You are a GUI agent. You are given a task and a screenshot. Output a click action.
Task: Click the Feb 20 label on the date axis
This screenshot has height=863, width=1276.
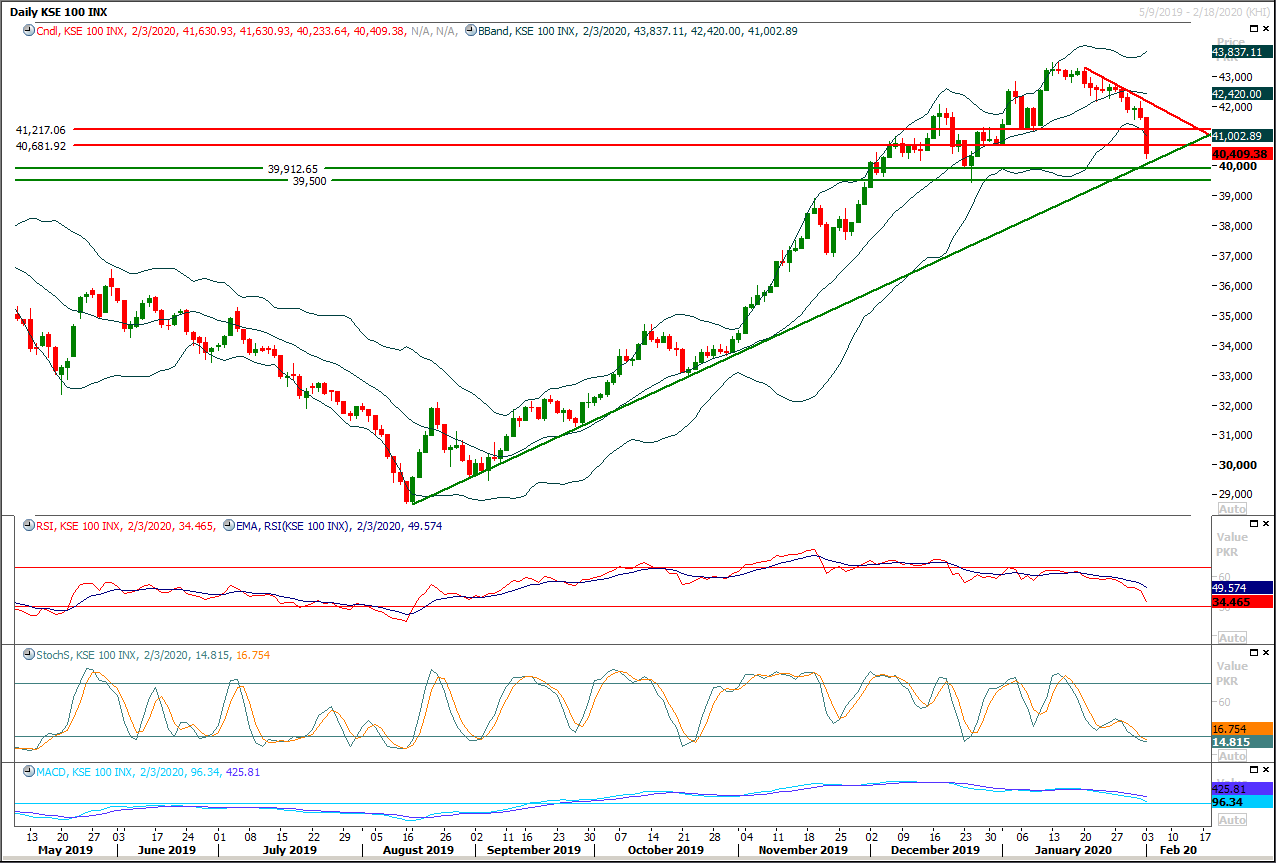tap(1176, 850)
